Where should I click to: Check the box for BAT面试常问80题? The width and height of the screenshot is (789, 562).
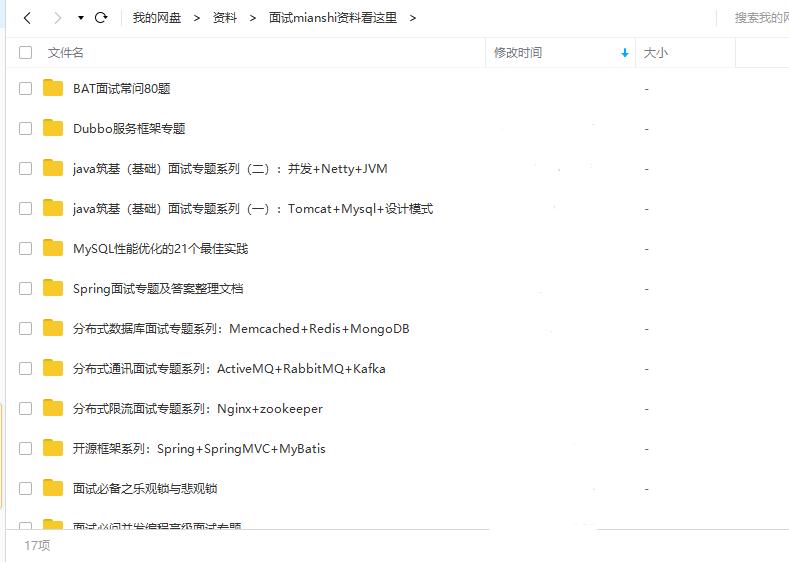pos(25,89)
